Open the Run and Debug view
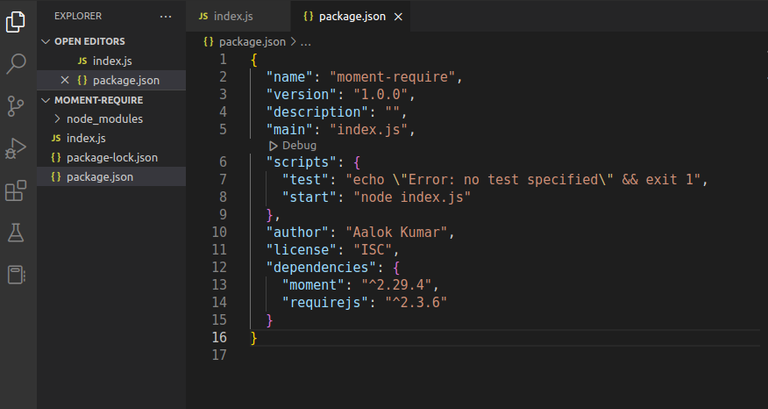 16,148
